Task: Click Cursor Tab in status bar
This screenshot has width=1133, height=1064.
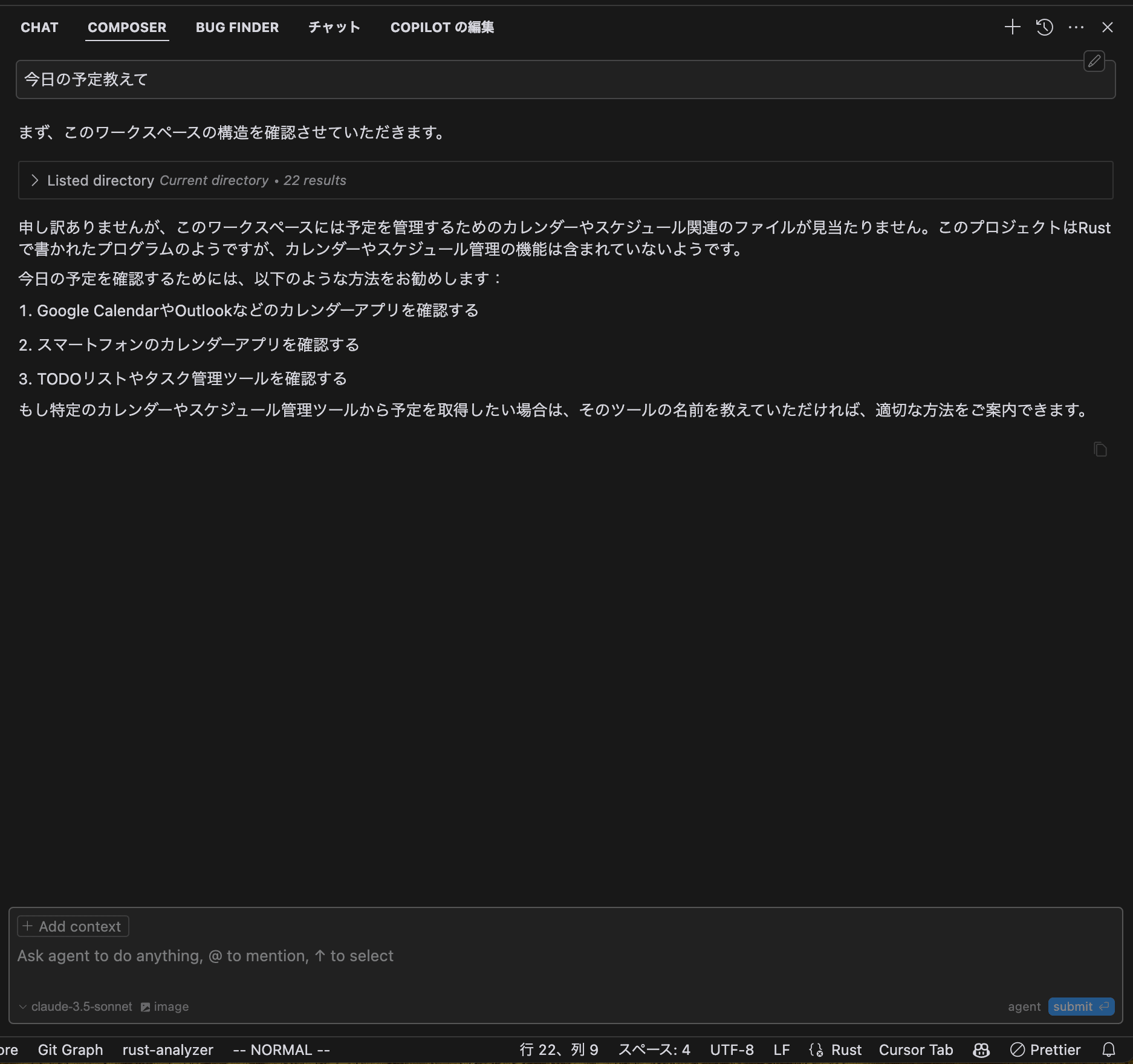Action: [x=916, y=1050]
